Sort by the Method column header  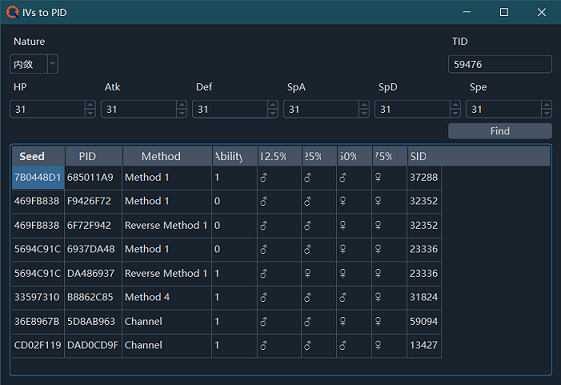(x=167, y=156)
